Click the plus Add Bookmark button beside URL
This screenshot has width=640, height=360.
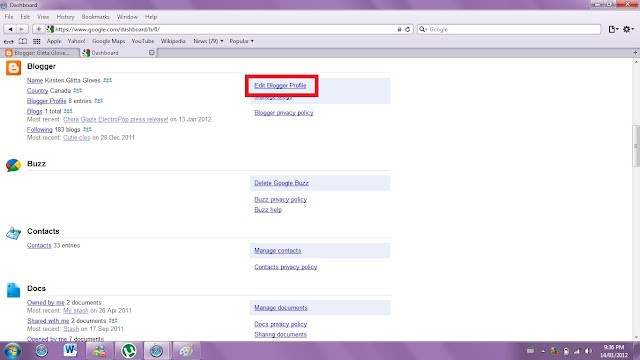pyautogui.click(x=38, y=29)
